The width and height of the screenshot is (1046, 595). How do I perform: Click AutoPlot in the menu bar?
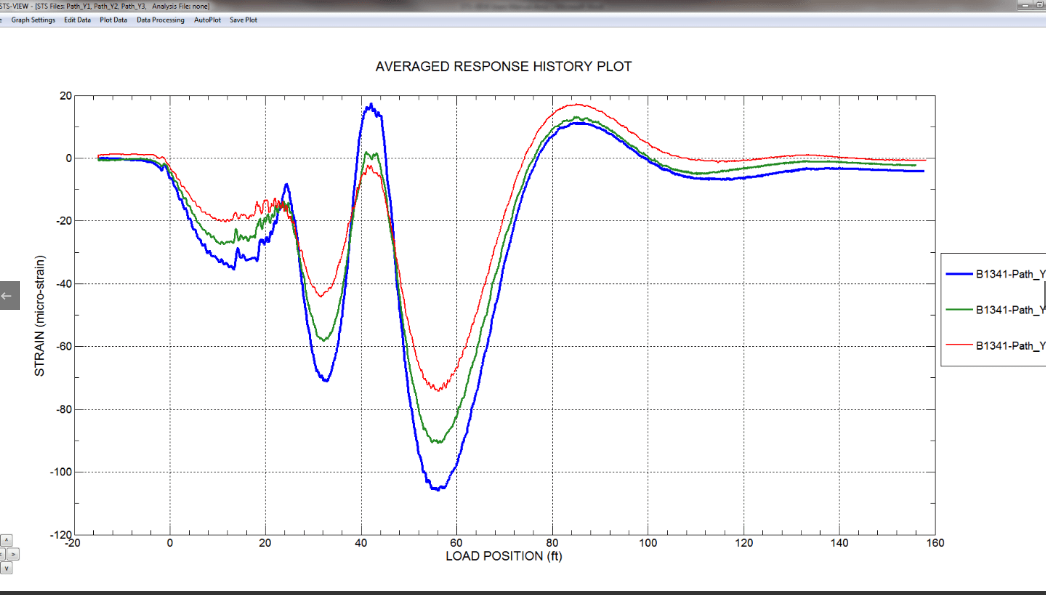pos(207,20)
